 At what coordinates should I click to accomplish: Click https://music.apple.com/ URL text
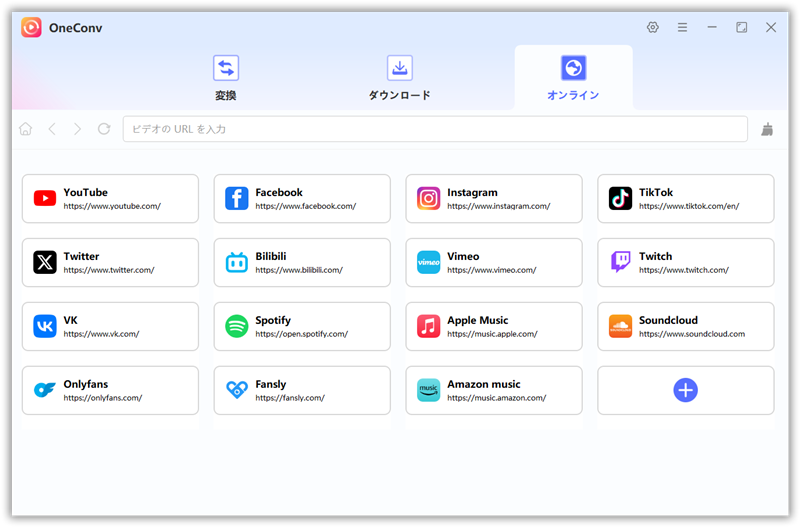point(492,334)
